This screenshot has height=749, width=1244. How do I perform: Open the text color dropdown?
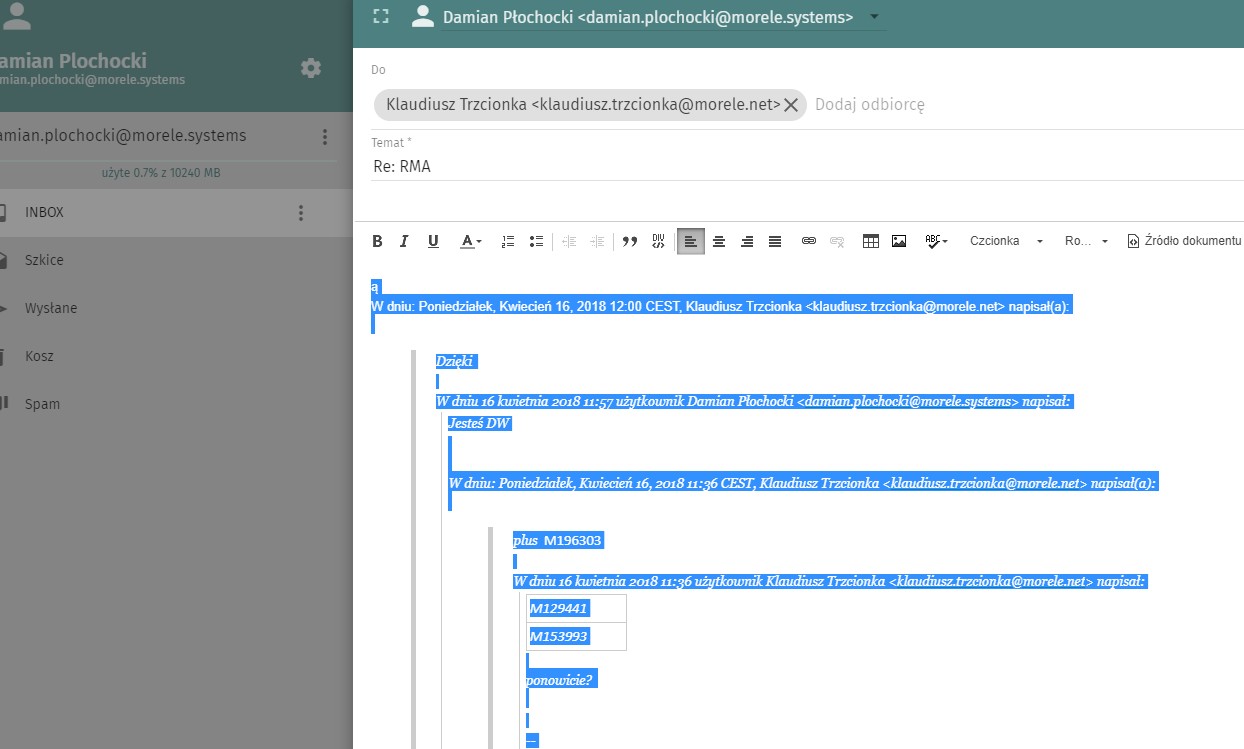coord(470,241)
